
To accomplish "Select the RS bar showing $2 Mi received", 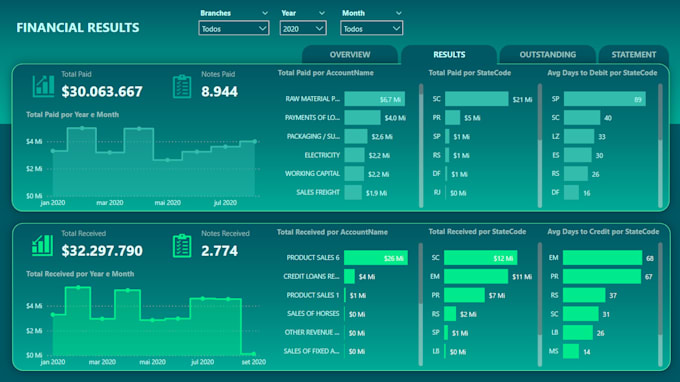I will 450,314.
